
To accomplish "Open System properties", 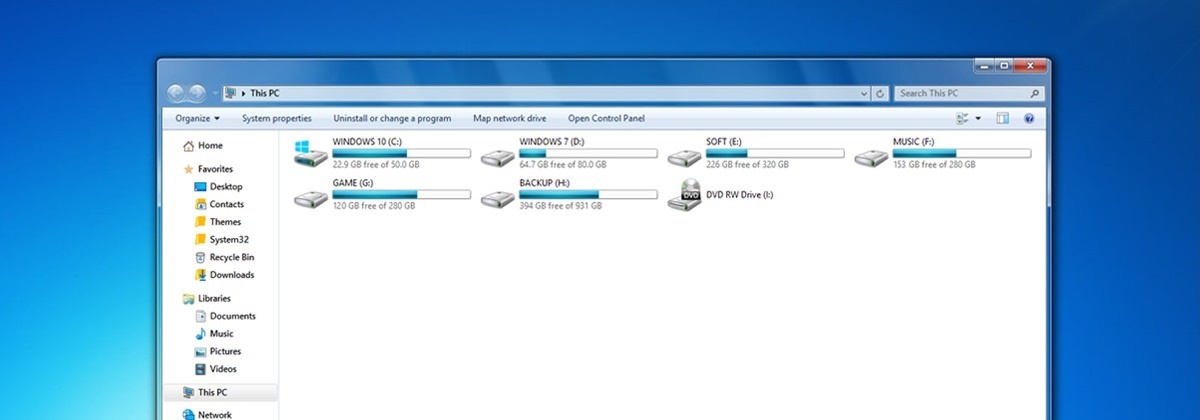I will click(x=276, y=118).
